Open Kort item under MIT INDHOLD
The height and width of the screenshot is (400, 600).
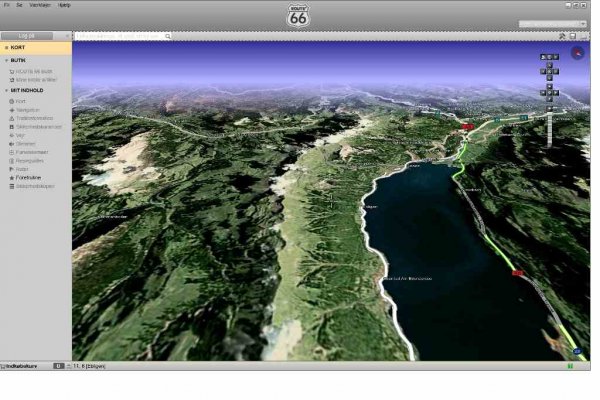point(20,101)
